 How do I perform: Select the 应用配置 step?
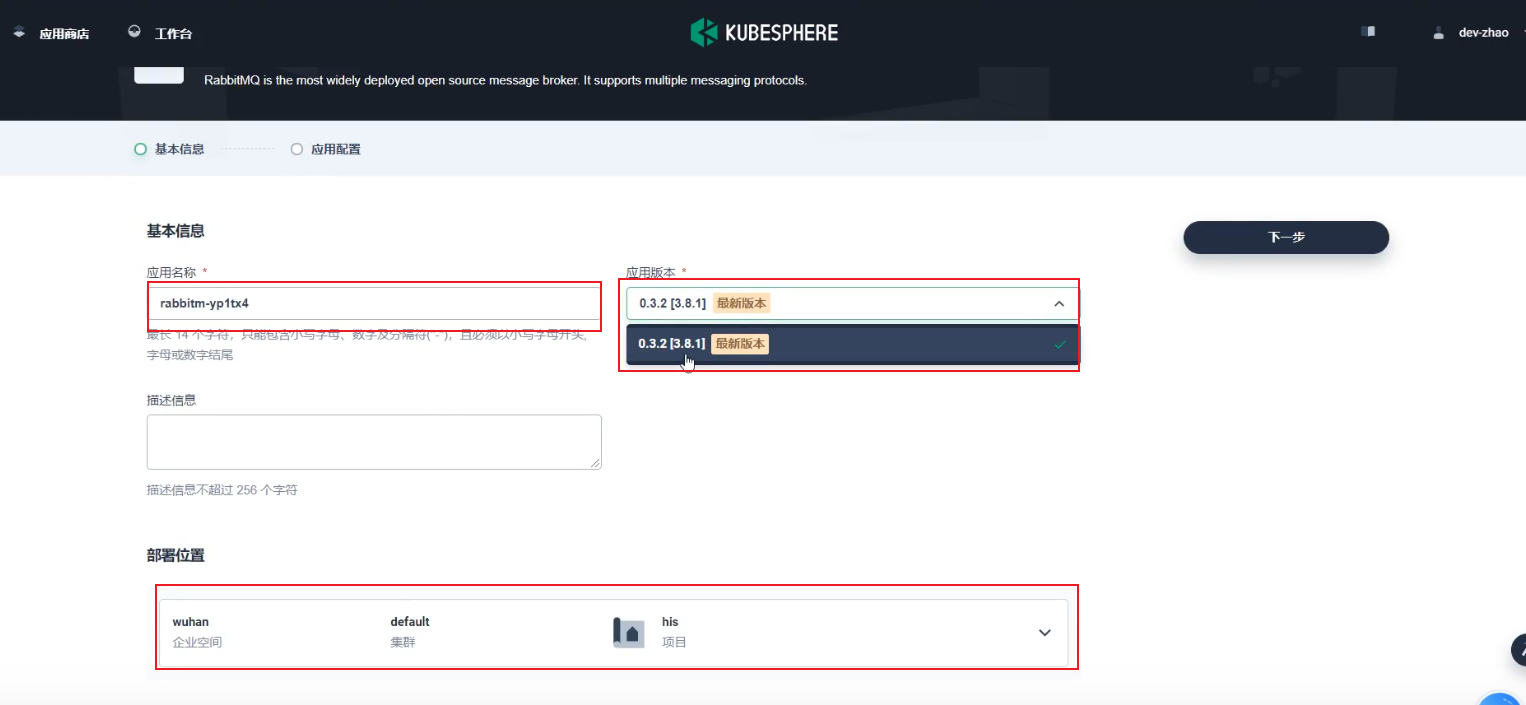pos(325,149)
